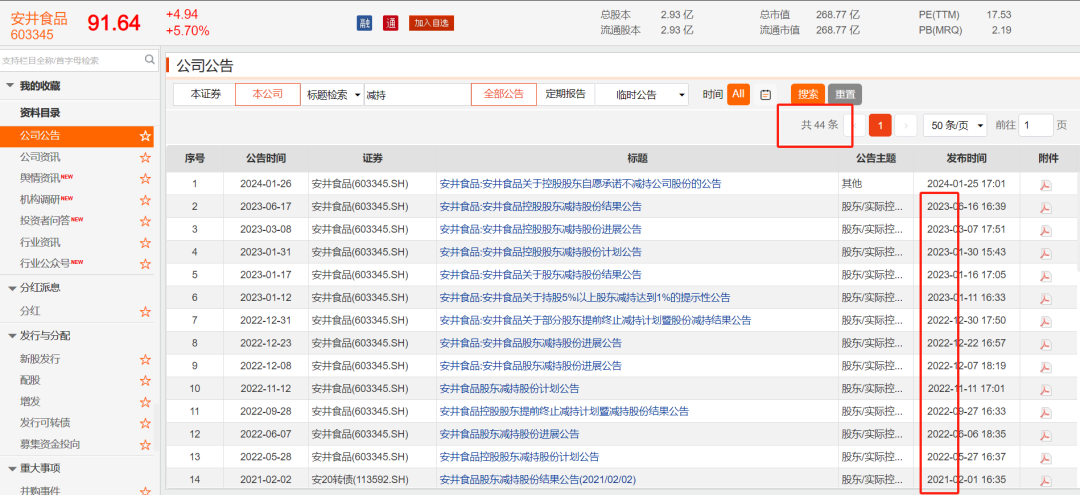Select the 本证券 scope option
Image resolution: width=1080 pixels, height=495 pixels.
(204, 94)
